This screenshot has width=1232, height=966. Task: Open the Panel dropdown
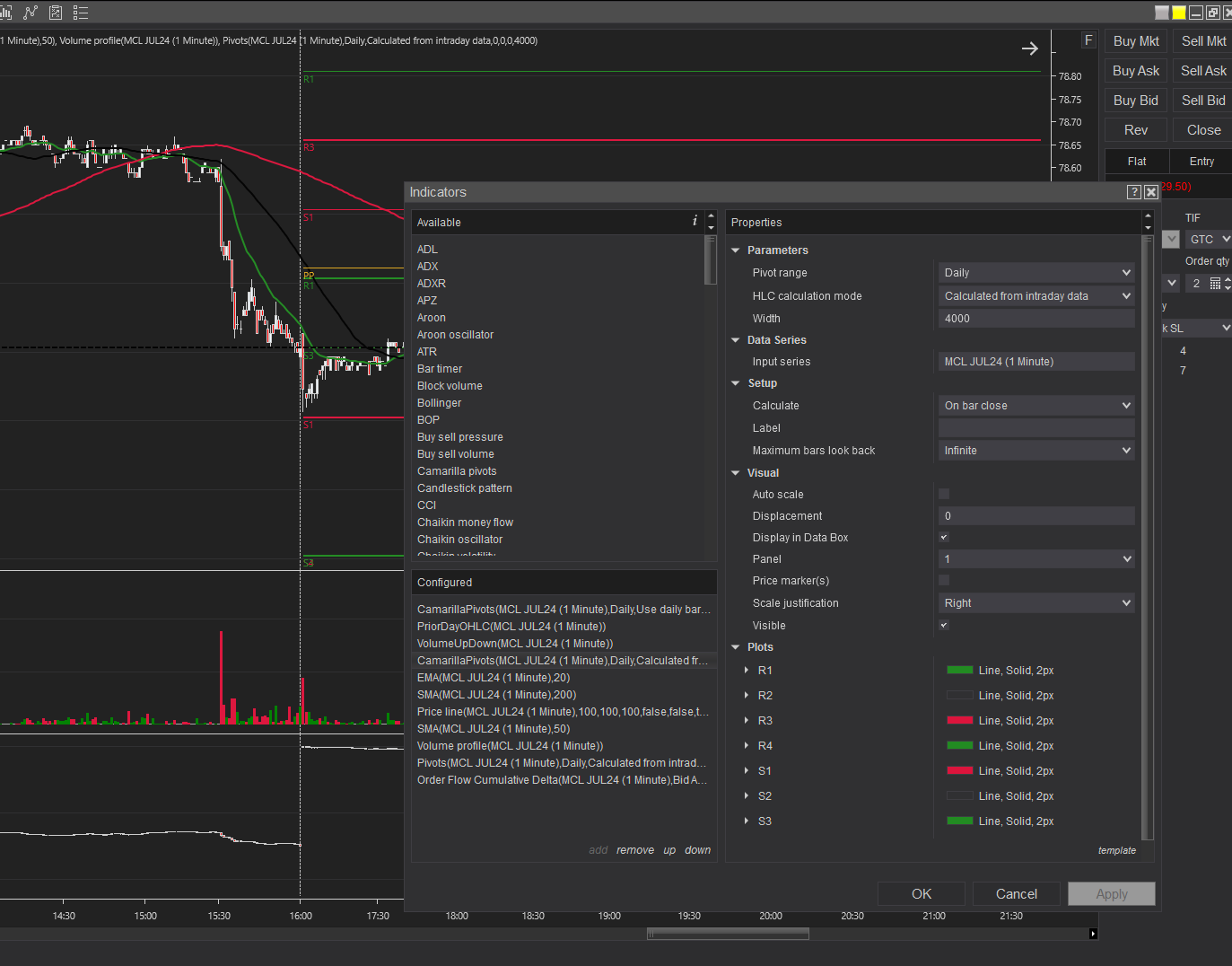tap(1036, 559)
